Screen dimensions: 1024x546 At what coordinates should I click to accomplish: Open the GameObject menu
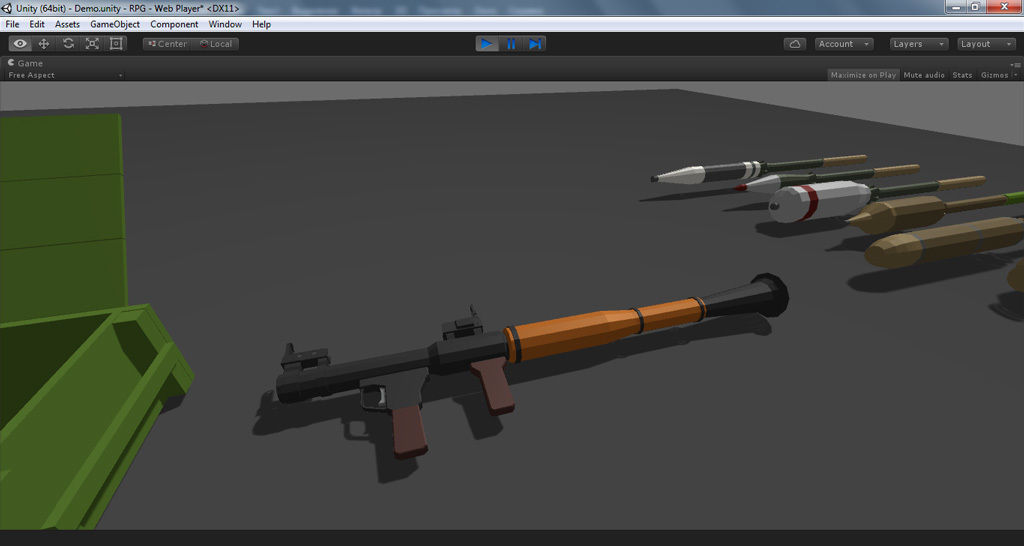[115, 24]
